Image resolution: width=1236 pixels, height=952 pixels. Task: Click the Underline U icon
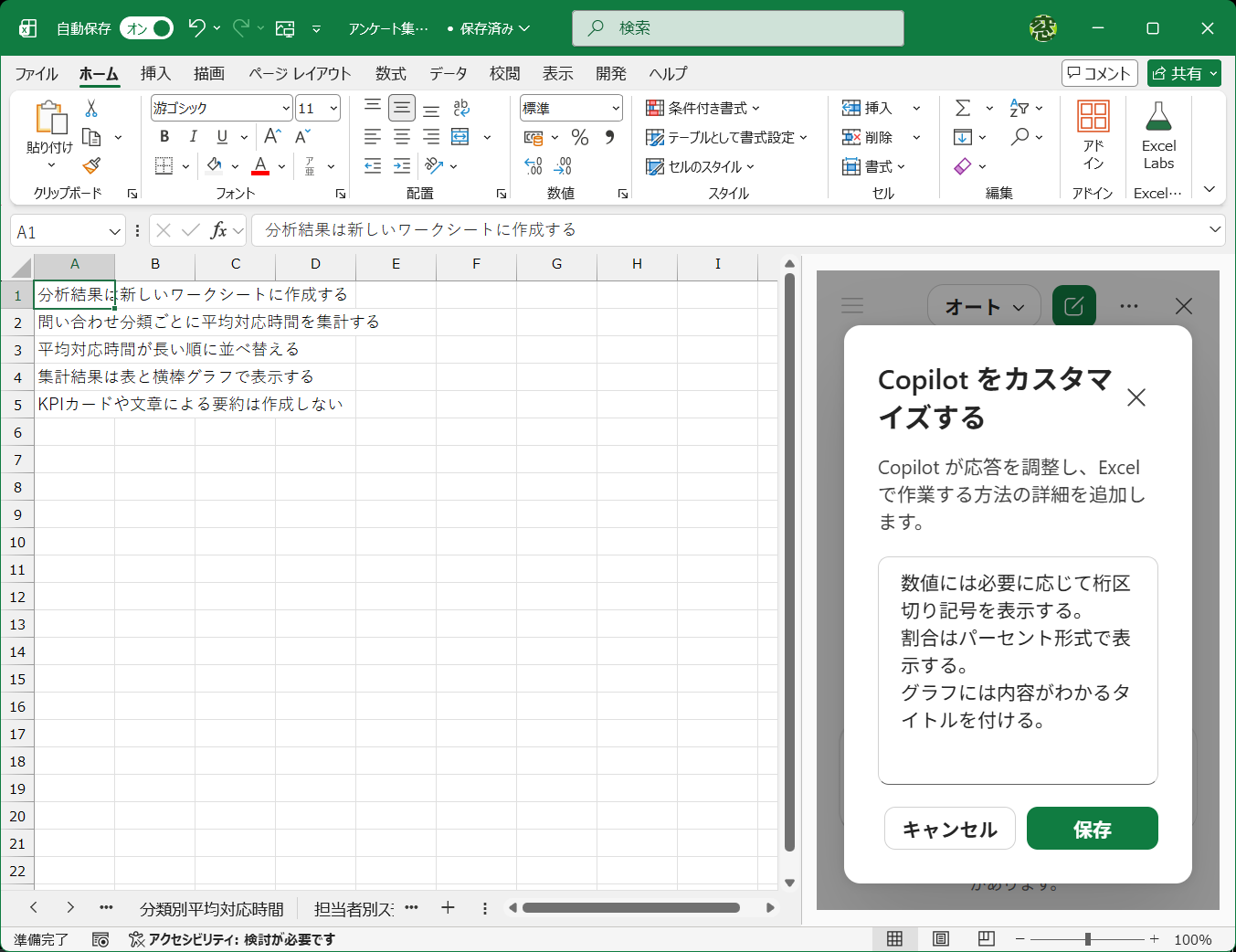click(222, 137)
